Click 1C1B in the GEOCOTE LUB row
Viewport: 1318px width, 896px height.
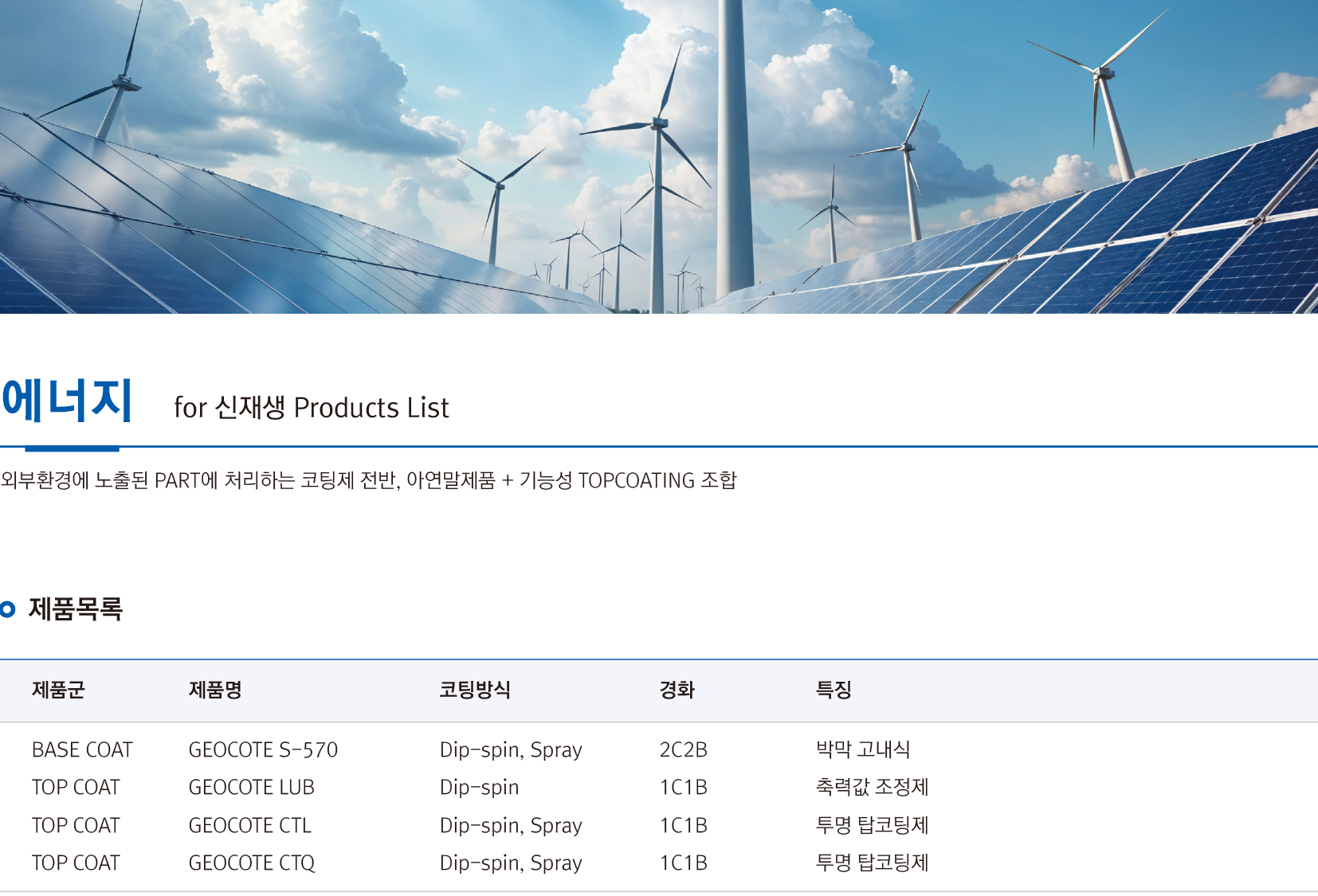point(684,787)
